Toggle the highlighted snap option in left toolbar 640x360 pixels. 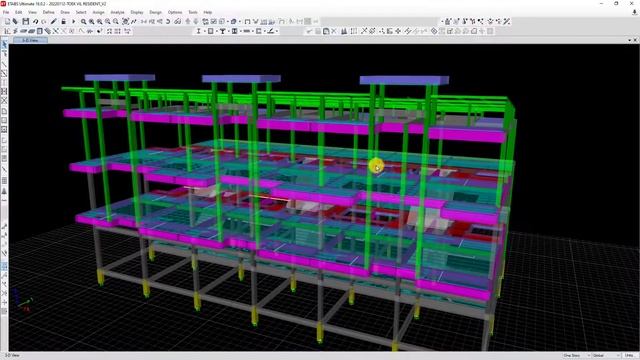click(x=4, y=266)
